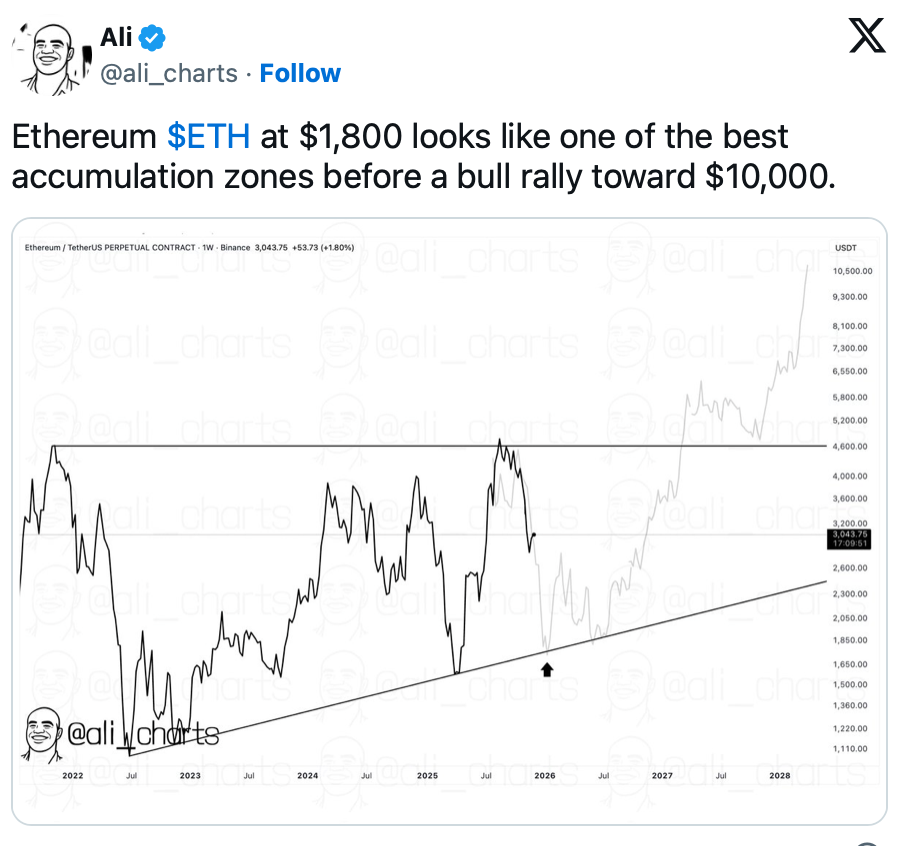The image size is (904, 846).
Task: Click the 10,500.00 price axis label
Action: [852, 270]
